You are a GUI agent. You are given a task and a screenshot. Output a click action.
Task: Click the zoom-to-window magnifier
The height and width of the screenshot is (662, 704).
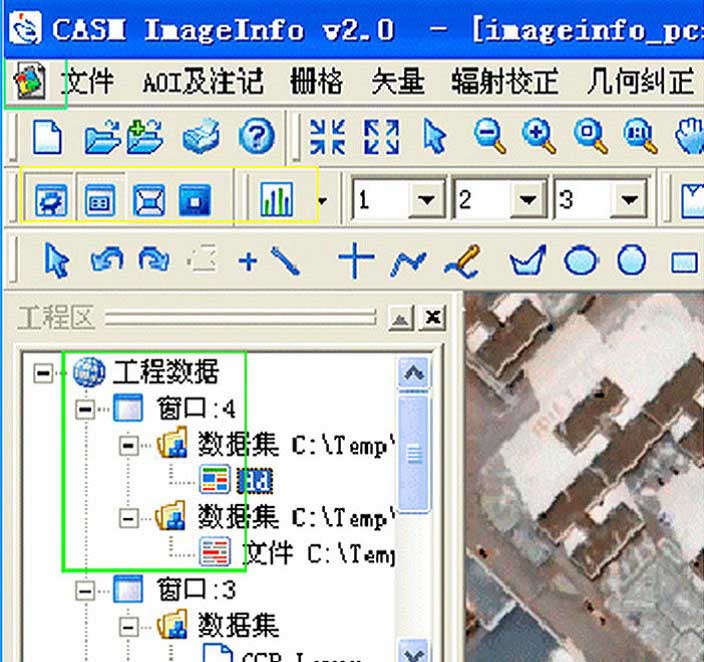(x=591, y=136)
